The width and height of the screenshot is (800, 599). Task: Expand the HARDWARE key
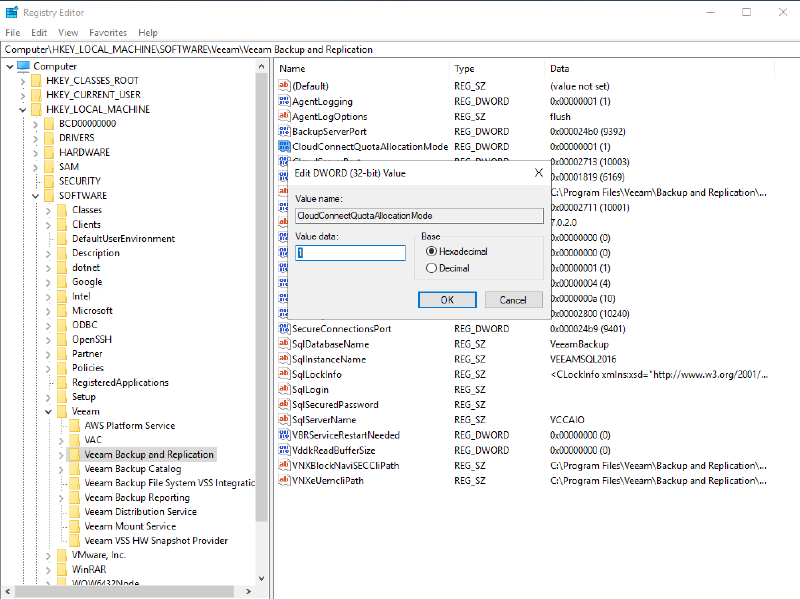35,153
